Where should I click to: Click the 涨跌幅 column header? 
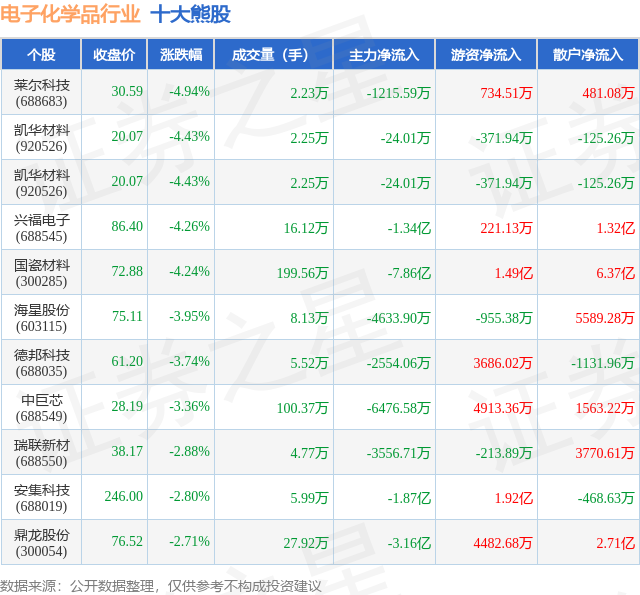tap(181, 54)
